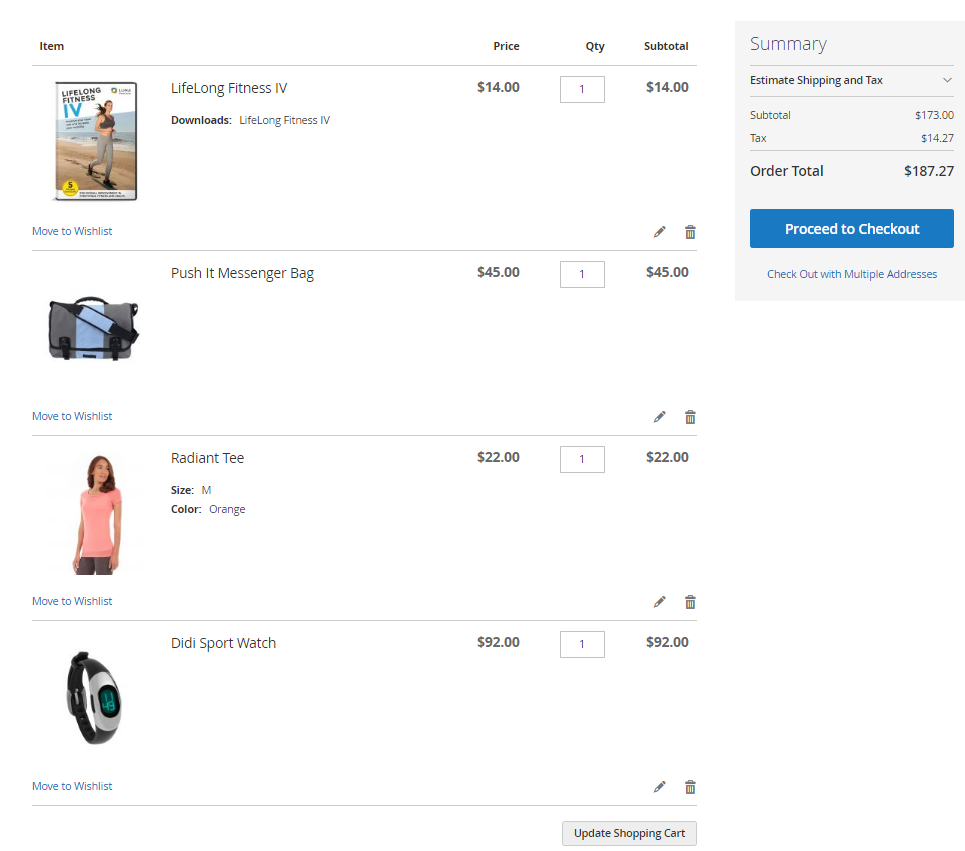965x851 pixels.
Task: Select quantity field for Push It Messenger Bag
Action: click(582, 274)
